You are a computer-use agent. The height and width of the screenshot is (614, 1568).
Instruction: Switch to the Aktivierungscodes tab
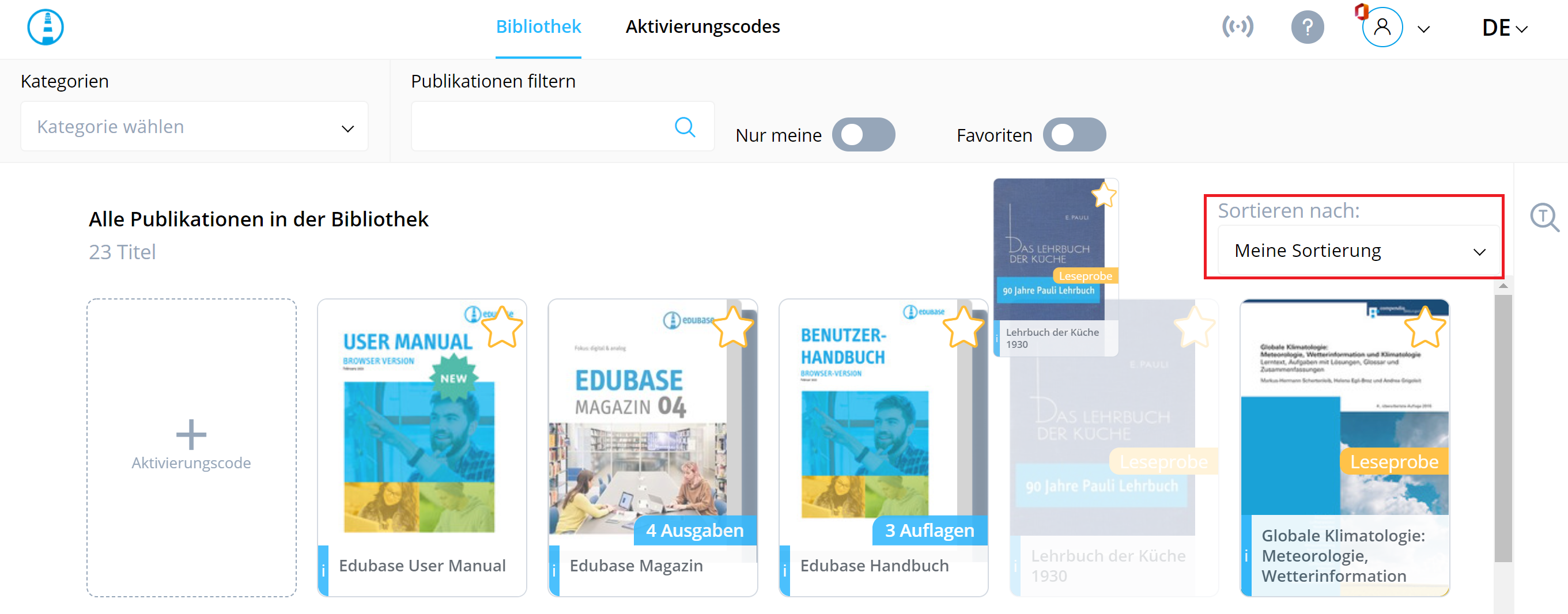point(702,26)
